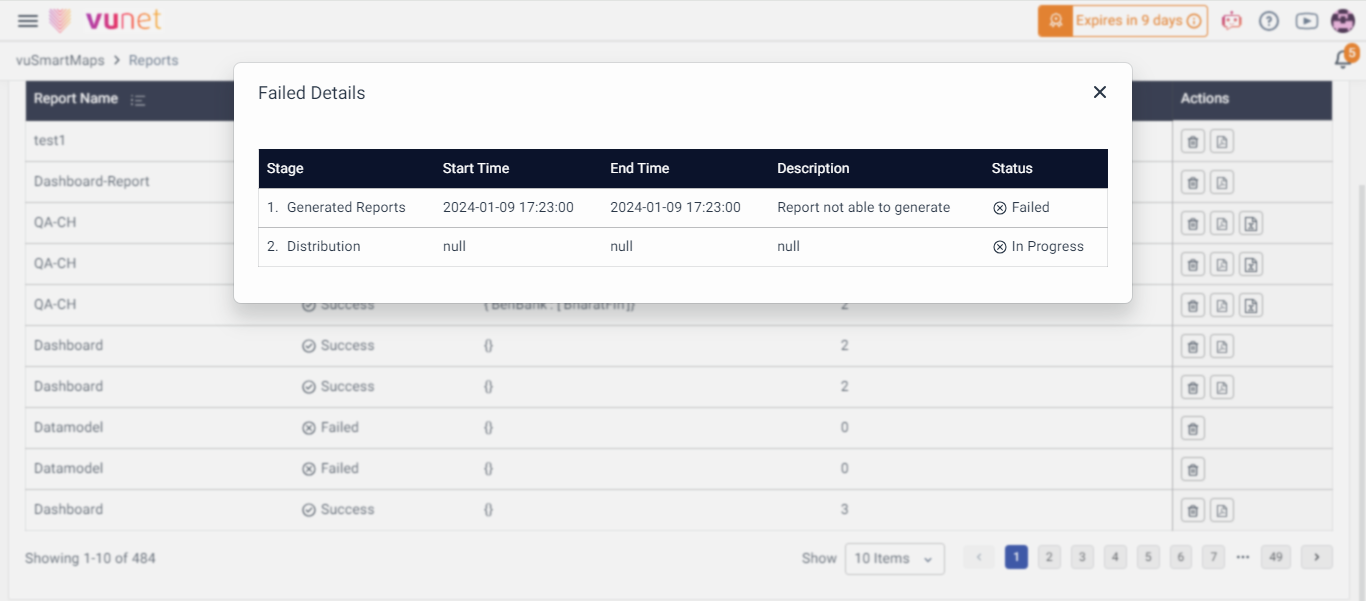The image size is (1366, 601).
Task: Open the items per page dropdown
Action: 894,558
